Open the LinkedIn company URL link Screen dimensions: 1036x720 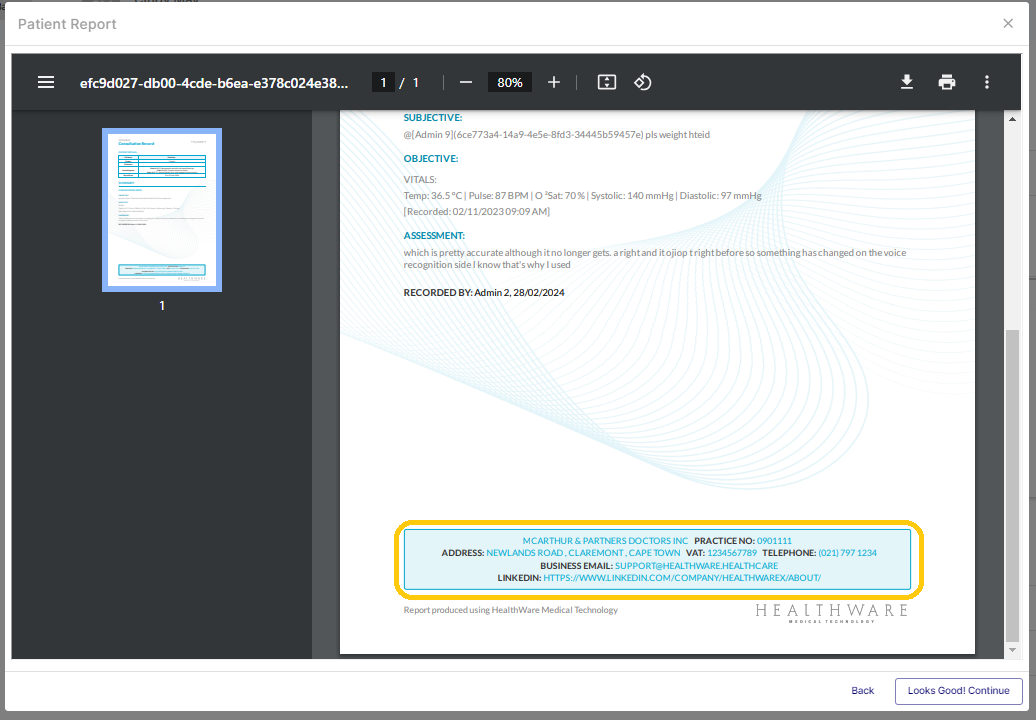click(682, 578)
